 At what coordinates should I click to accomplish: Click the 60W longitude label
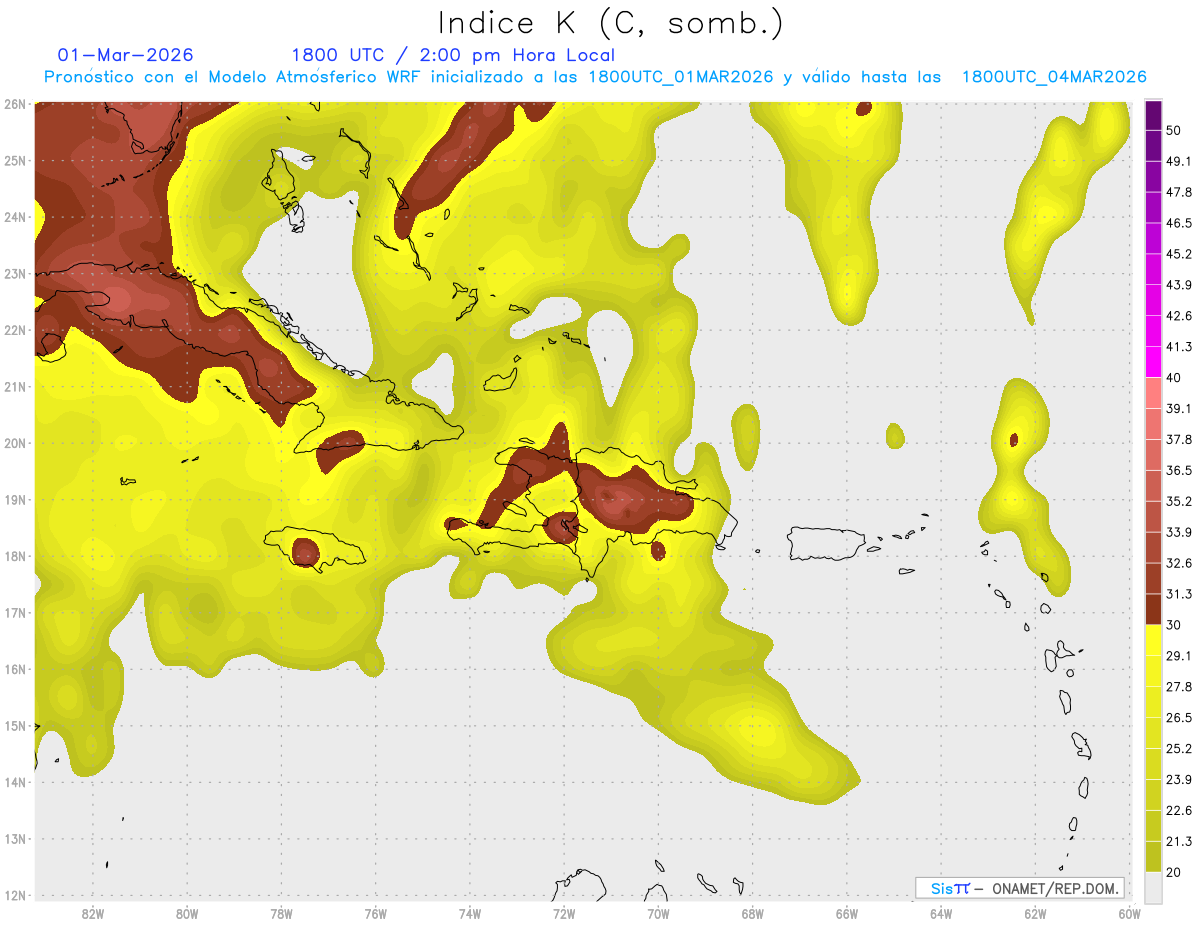1130,913
